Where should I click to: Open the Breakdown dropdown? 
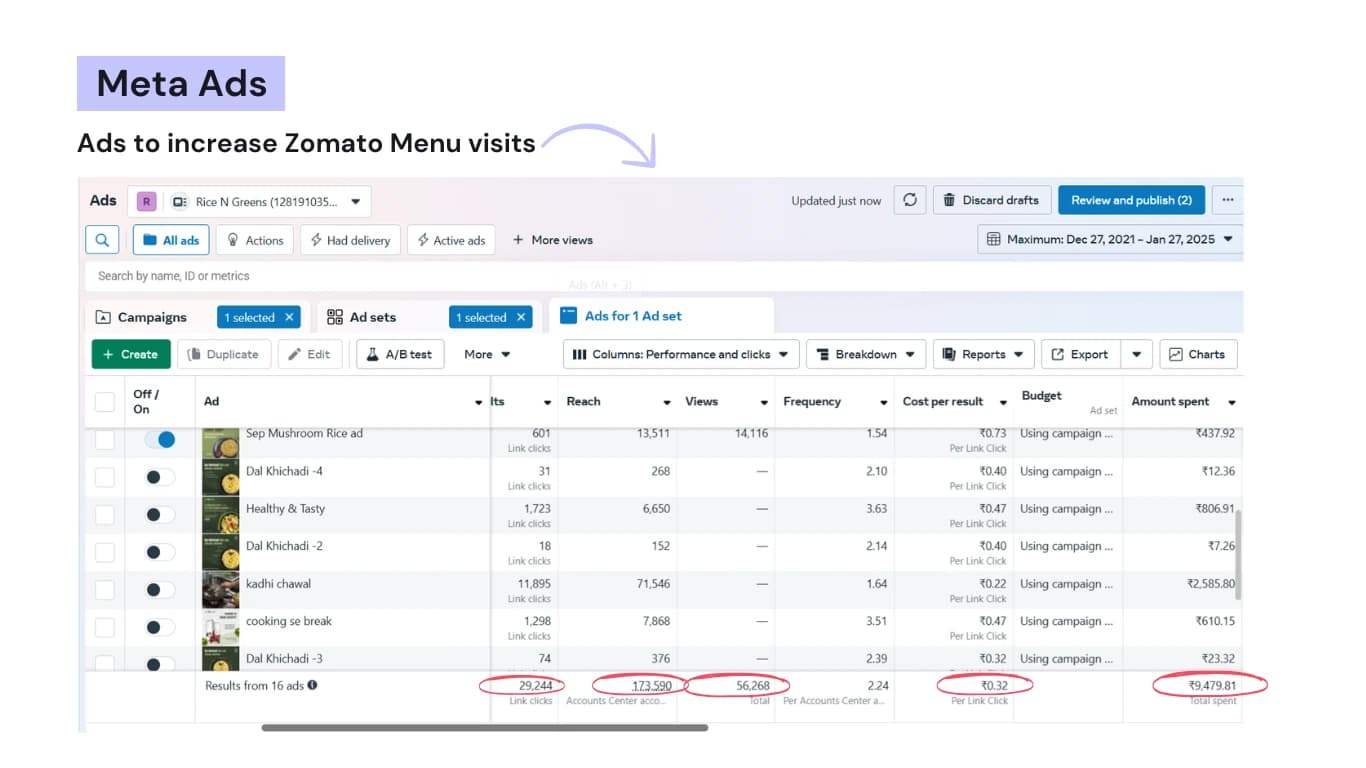866,354
